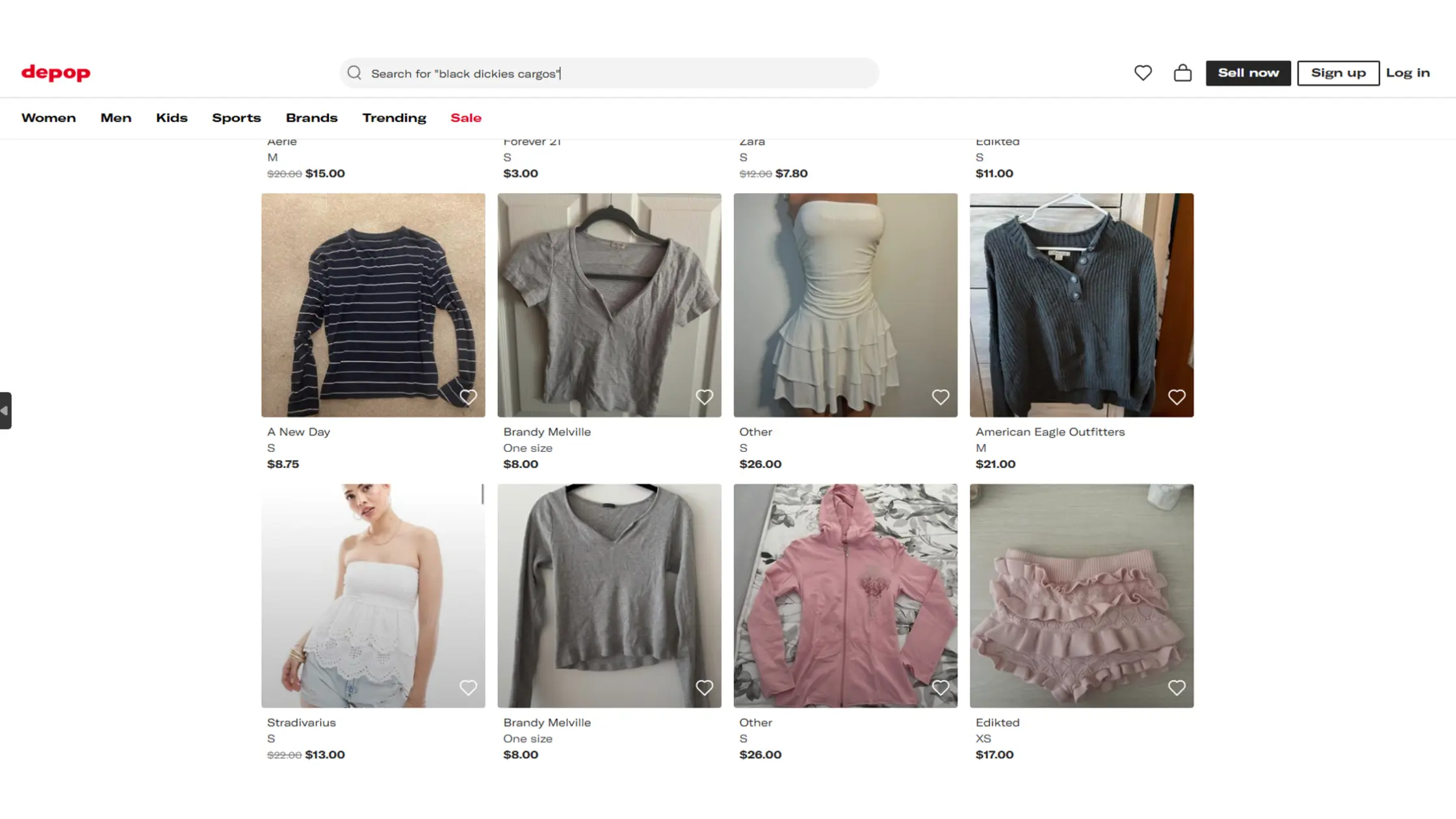Open the Log in link
Screen dimensions: 1456x819
tap(1407, 73)
